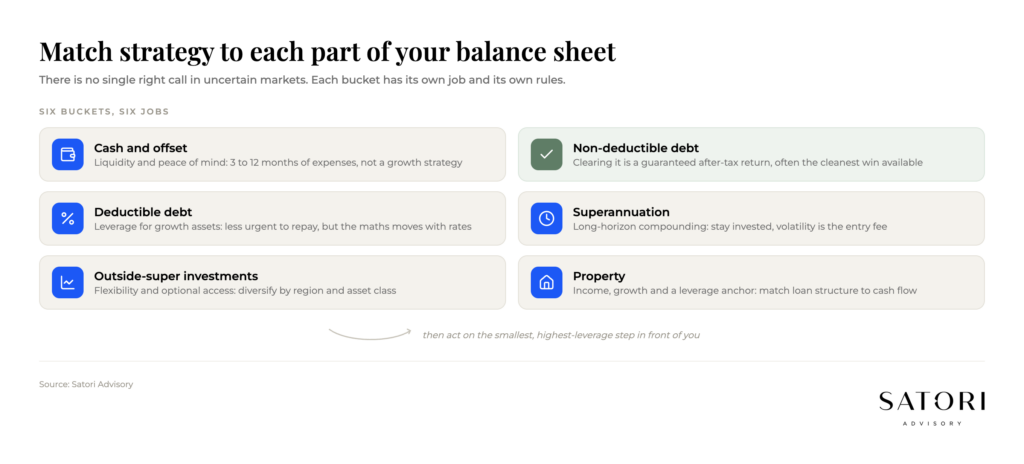Click the Six Buckets, Six Jobs label
The image size is (1024, 464).
tap(104, 112)
